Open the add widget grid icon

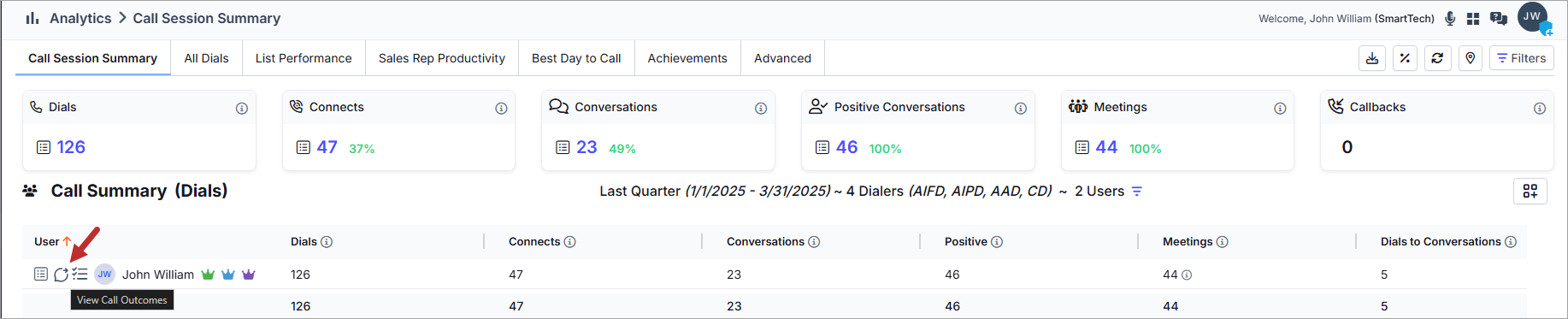(x=1530, y=191)
